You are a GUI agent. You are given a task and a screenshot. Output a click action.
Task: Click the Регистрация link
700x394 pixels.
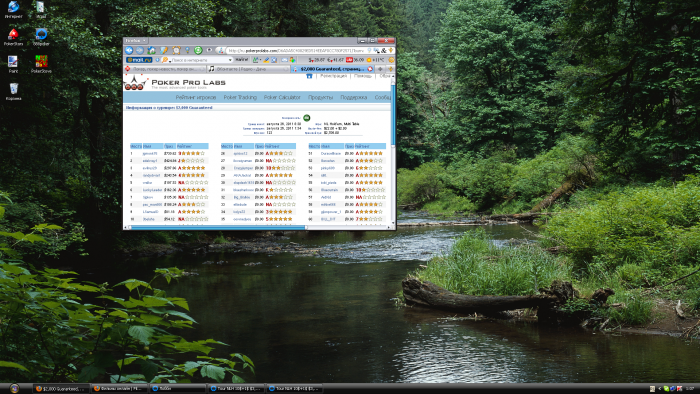333,76
